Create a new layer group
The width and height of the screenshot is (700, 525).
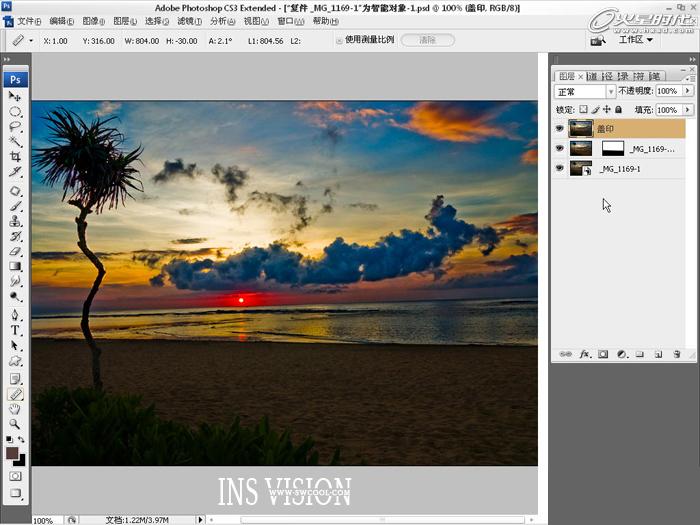[640, 354]
